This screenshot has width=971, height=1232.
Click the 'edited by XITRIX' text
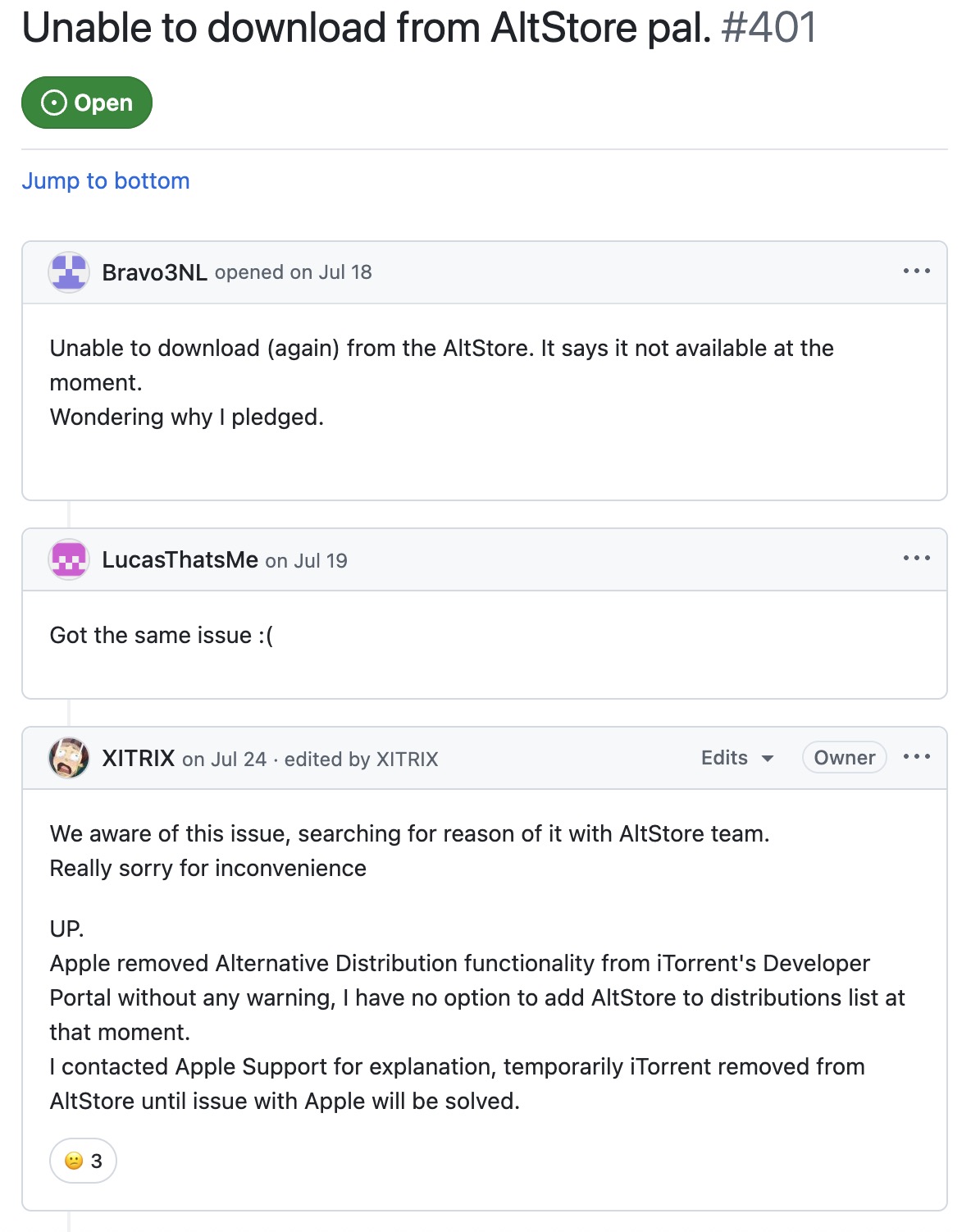(361, 760)
